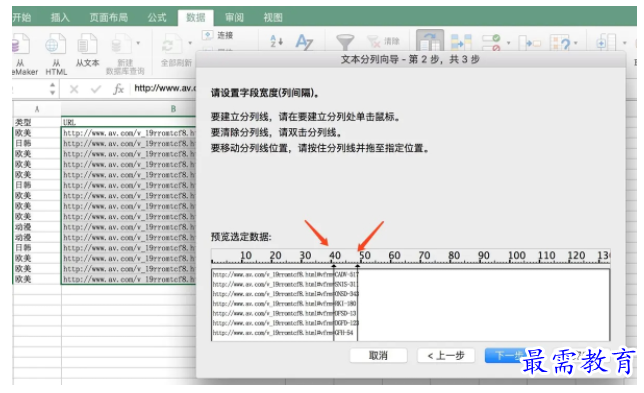This screenshot has width=644, height=393.
Task: Click the column break marker near 50
Action: click(357, 267)
